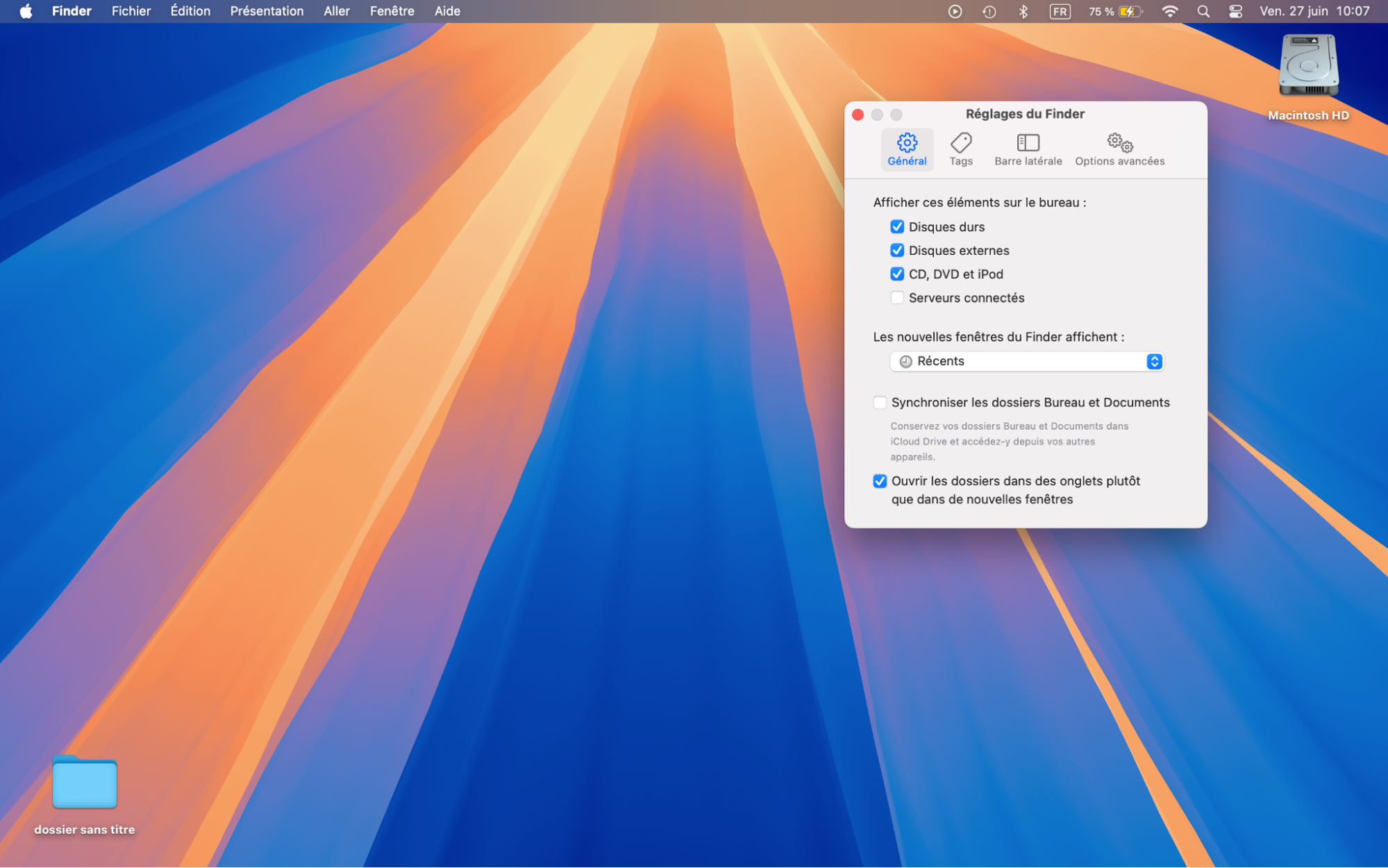Open the Tags settings tab icon

960,149
